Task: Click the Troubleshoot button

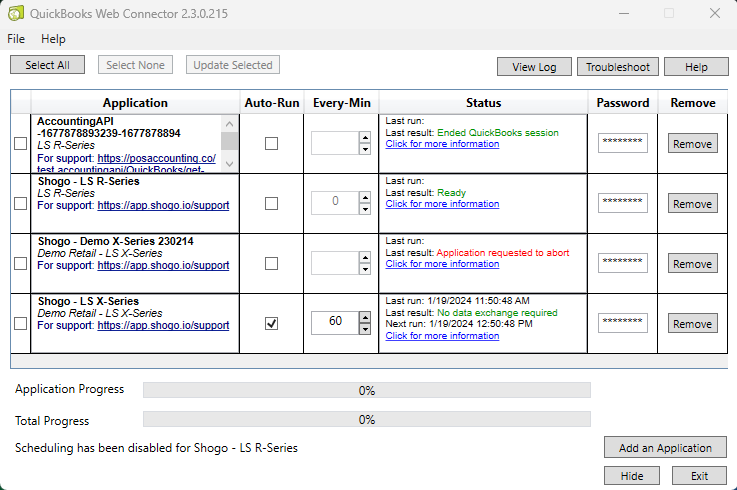Action: (x=618, y=67)
